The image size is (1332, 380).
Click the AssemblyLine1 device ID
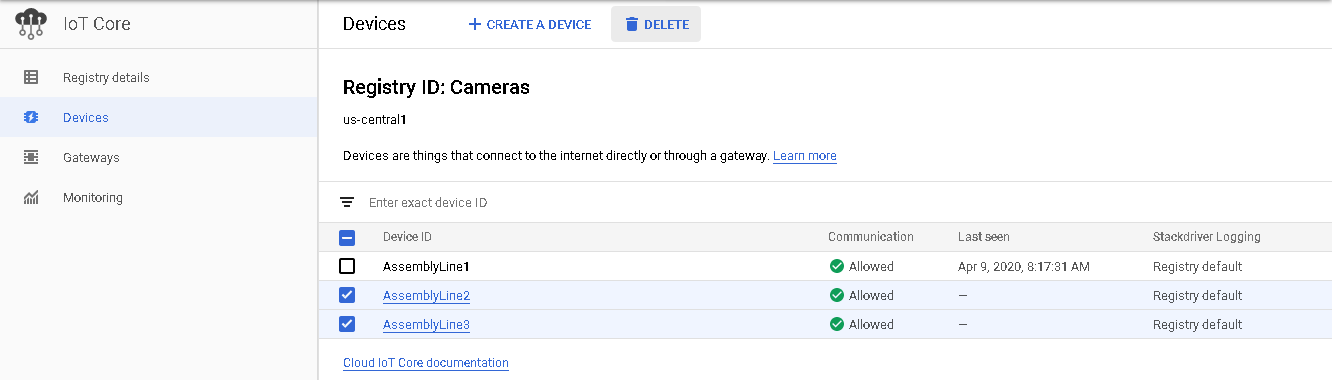click(x=426, y=267)
